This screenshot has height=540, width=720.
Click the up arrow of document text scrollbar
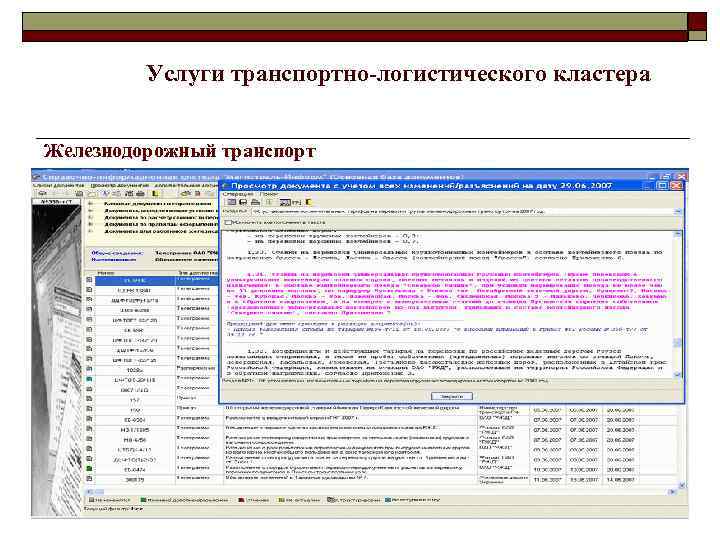pyautogui.click(x=677, y=234)
